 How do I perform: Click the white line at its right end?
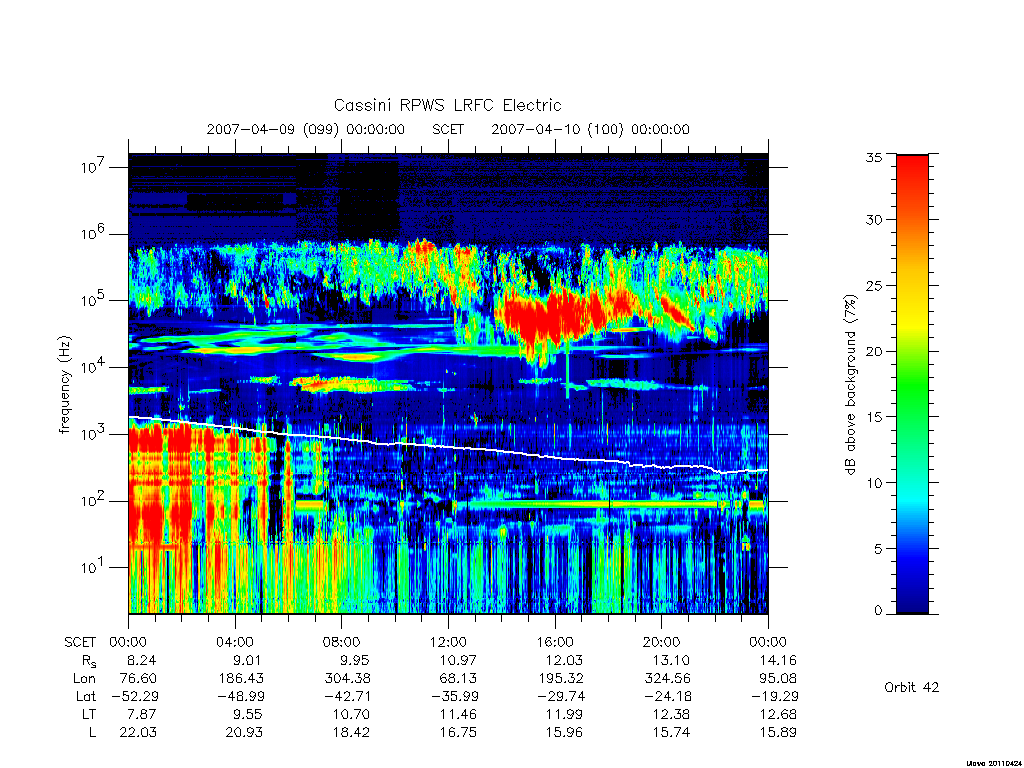(764, 470)
